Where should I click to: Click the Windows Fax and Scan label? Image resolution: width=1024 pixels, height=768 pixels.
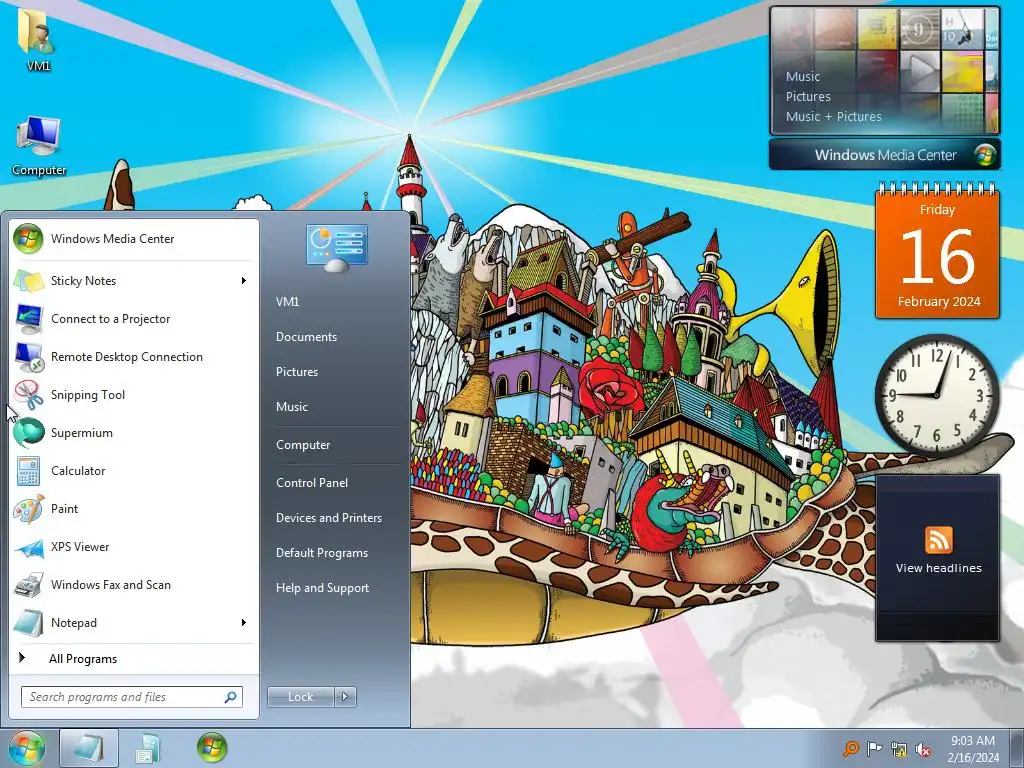pyautogui.click(x=110, y=585)
